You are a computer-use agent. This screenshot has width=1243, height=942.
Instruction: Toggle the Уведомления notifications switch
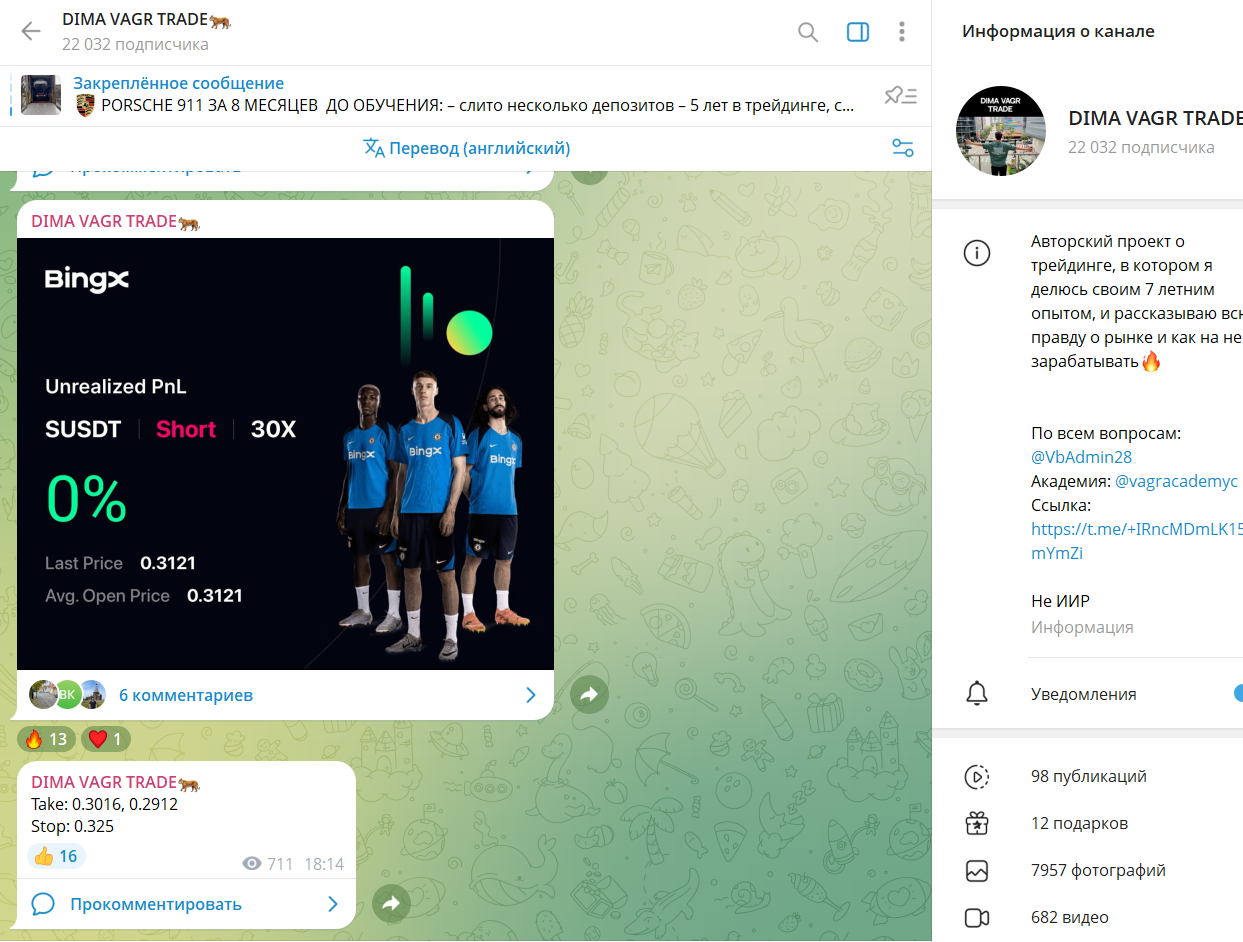tap(1237, 693)
